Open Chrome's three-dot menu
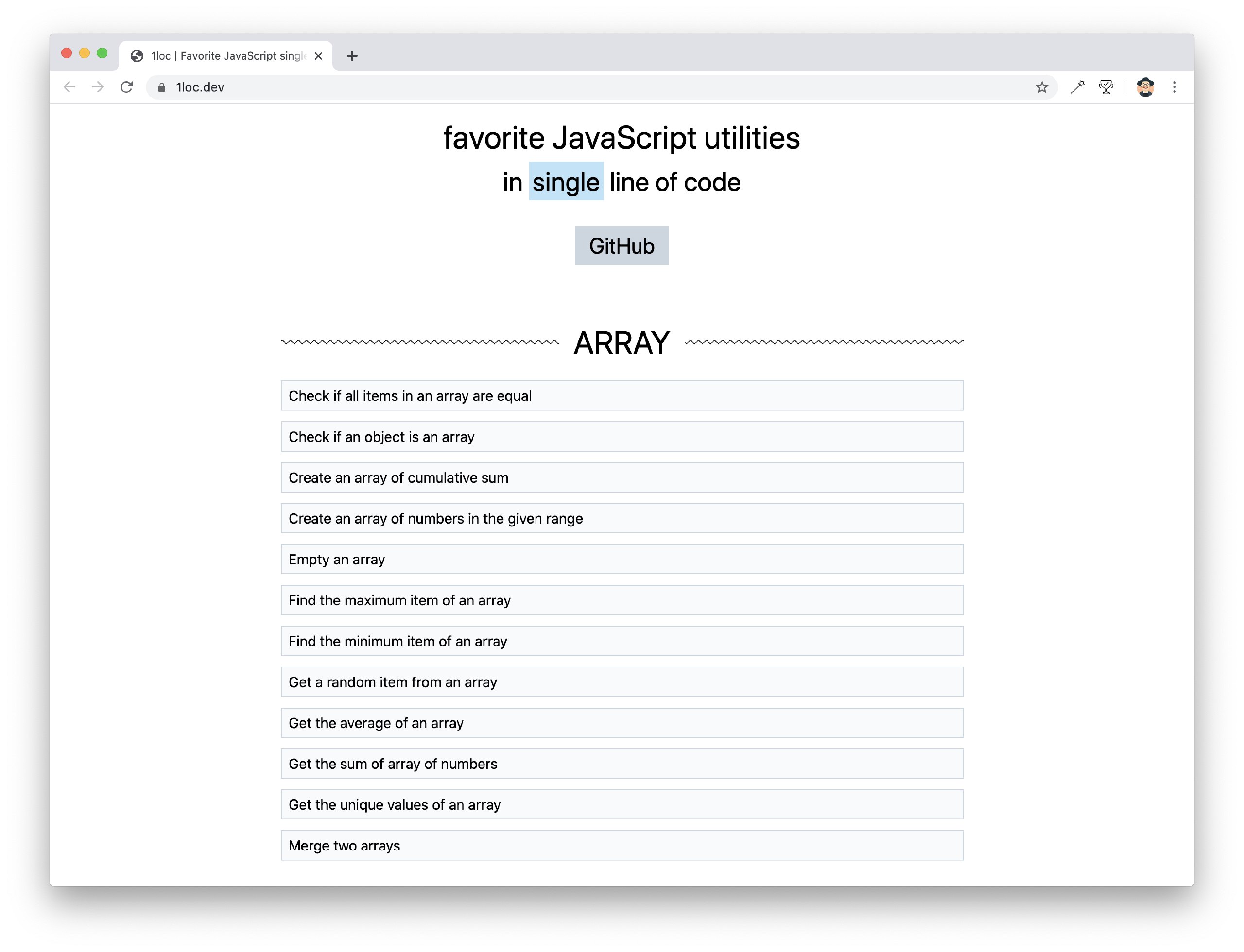This screenshot has width=1244, height=952. pos(1174,87)
